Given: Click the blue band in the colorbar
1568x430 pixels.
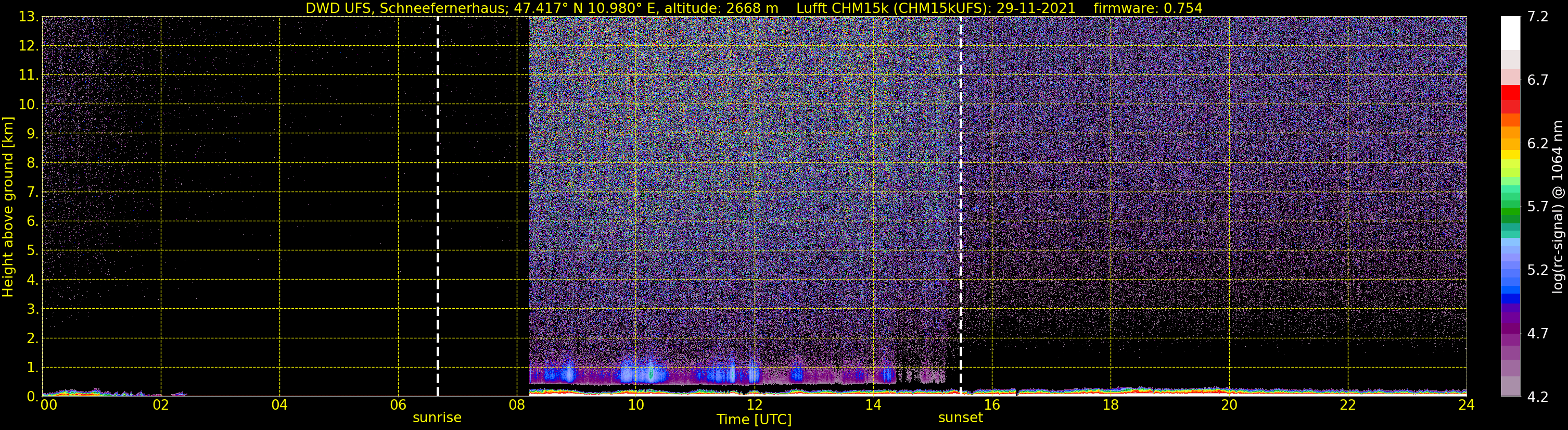Looking at the screenshot, I should tap(1510, 298).
